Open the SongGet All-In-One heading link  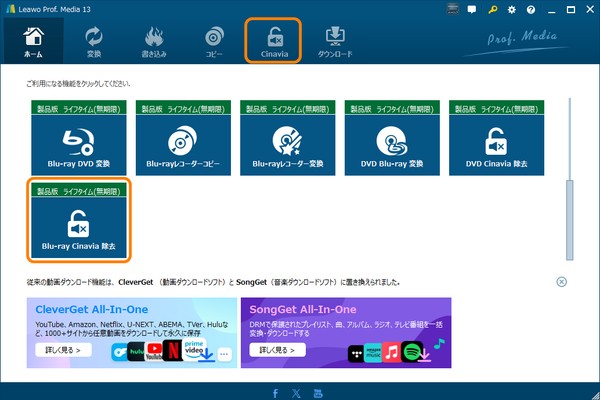click(x=303, y=309)
